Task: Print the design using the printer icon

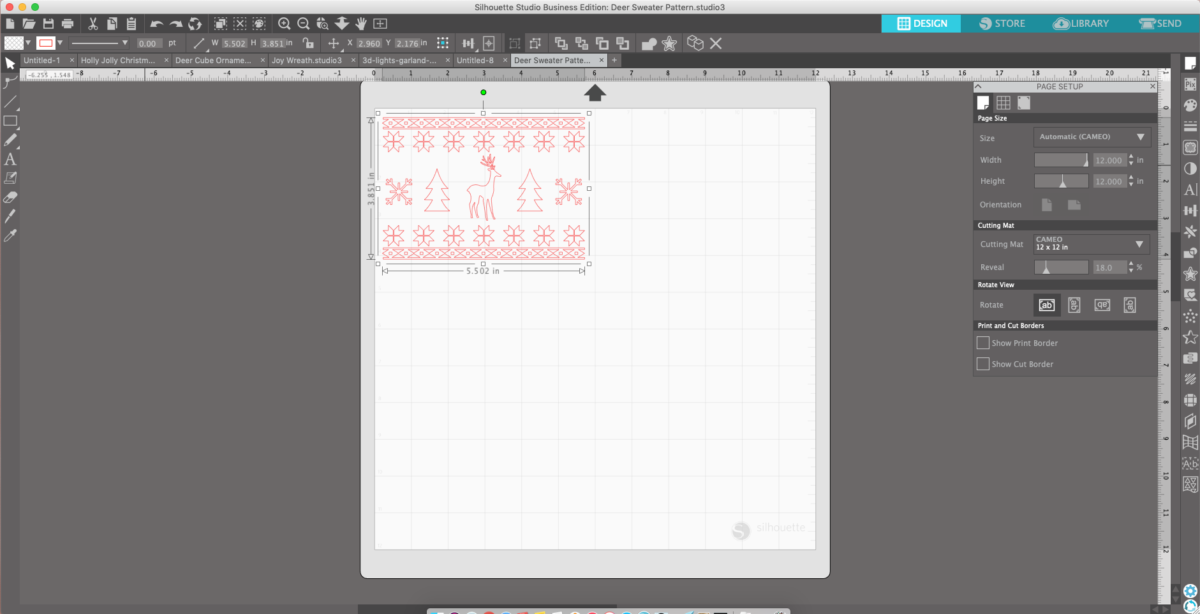Action: click(x=67, y=23)
